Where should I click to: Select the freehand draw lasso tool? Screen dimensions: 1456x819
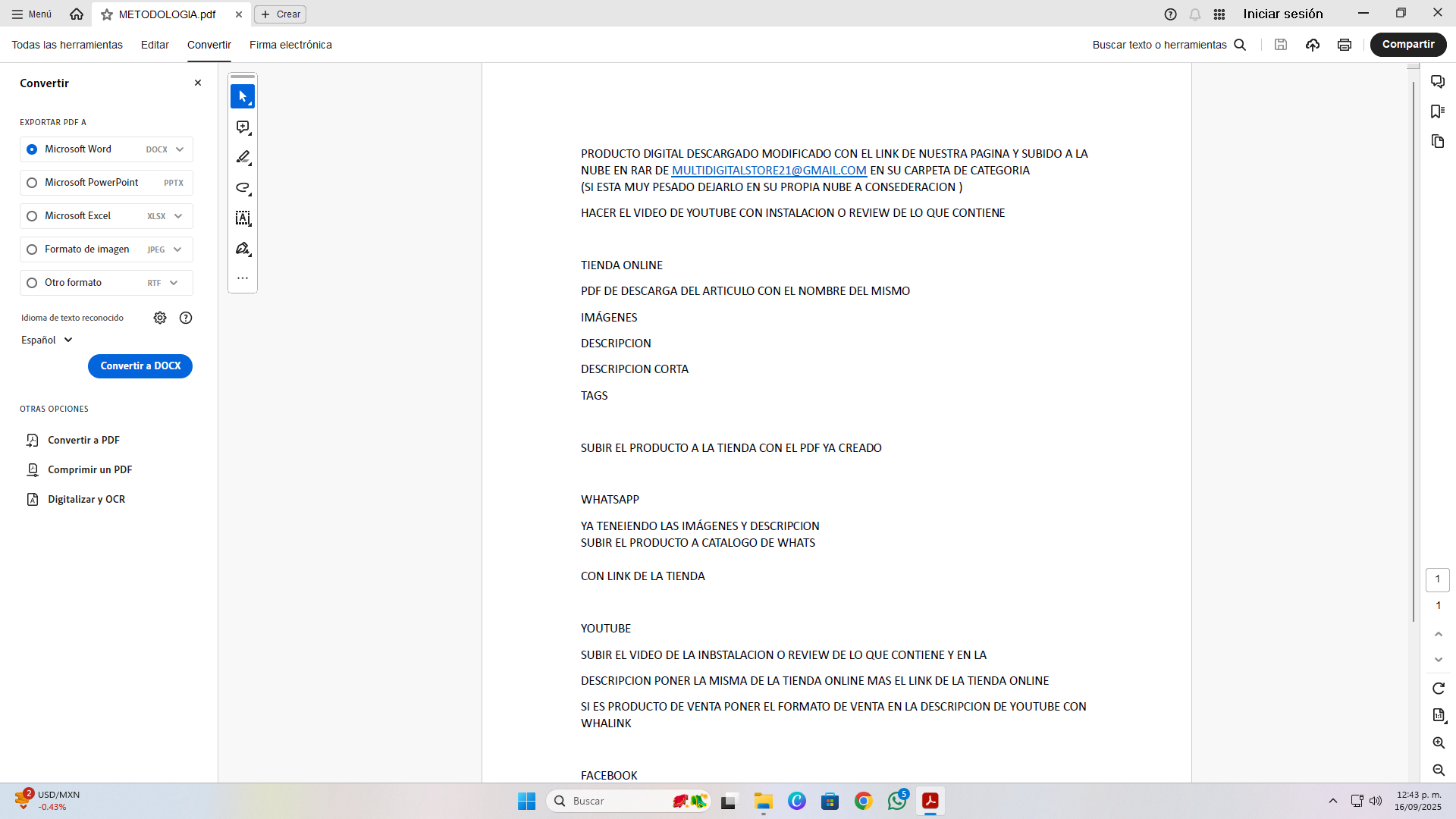tap(243, 188)
